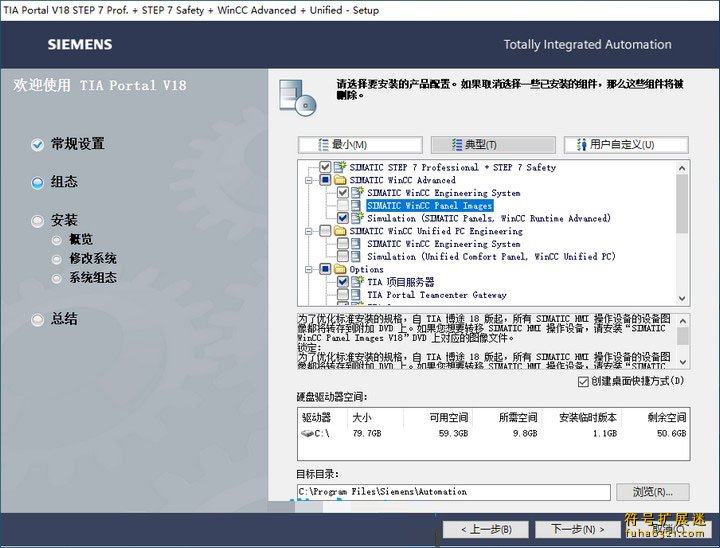Click the 79.7GB size value
This screenshot has width=720, height=548.
click(367, 433)
